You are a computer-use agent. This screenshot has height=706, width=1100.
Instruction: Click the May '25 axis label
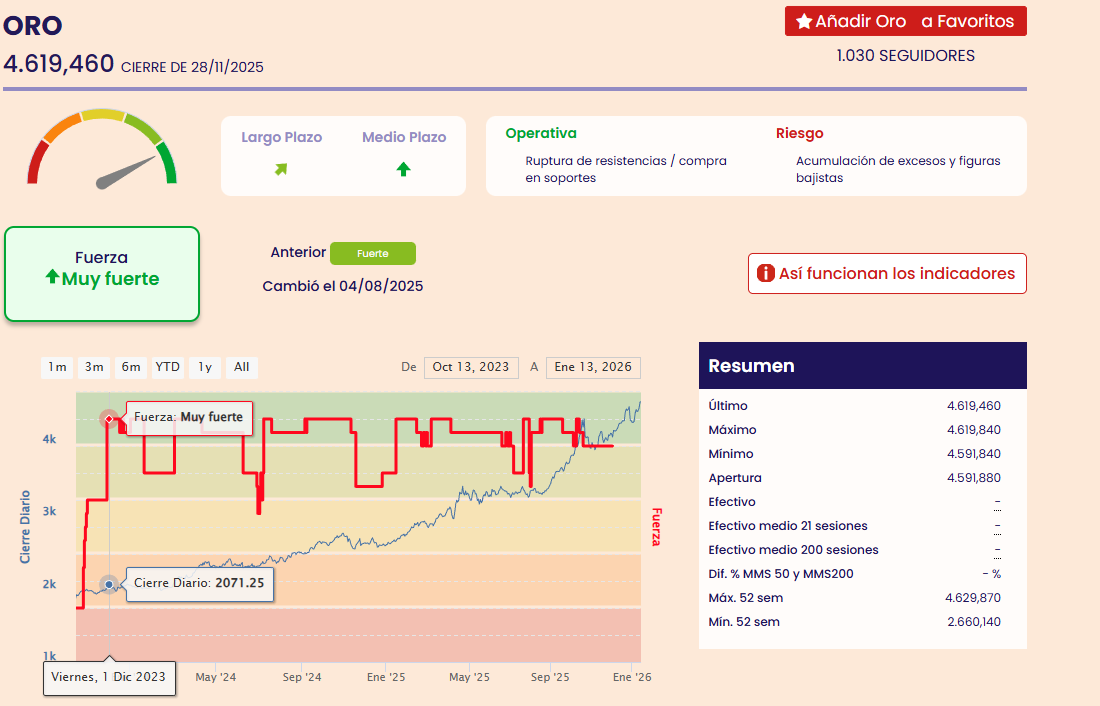point(469,677)
